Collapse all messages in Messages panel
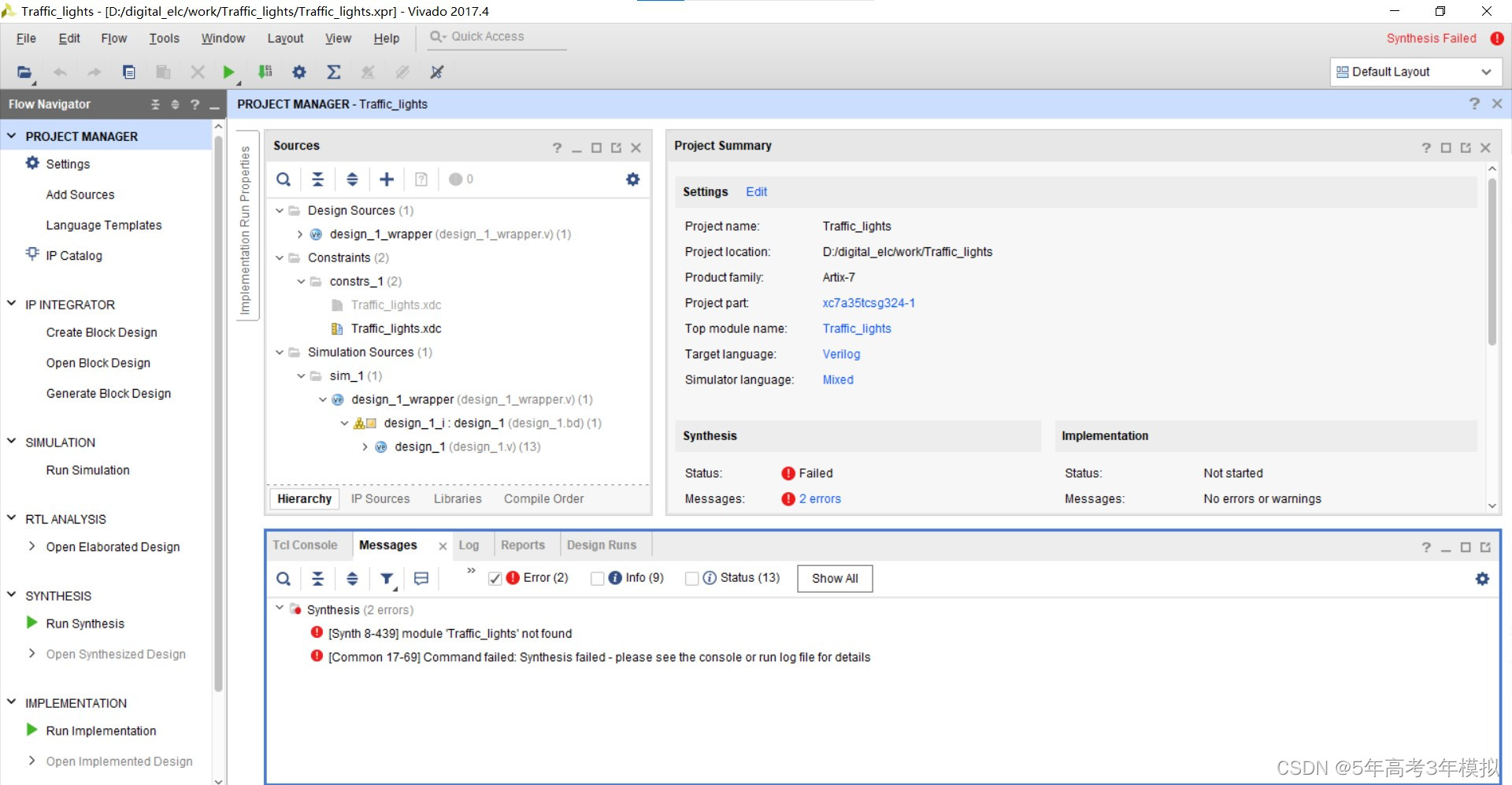Viewport: 1512px width, 785px height. (317, 579)
